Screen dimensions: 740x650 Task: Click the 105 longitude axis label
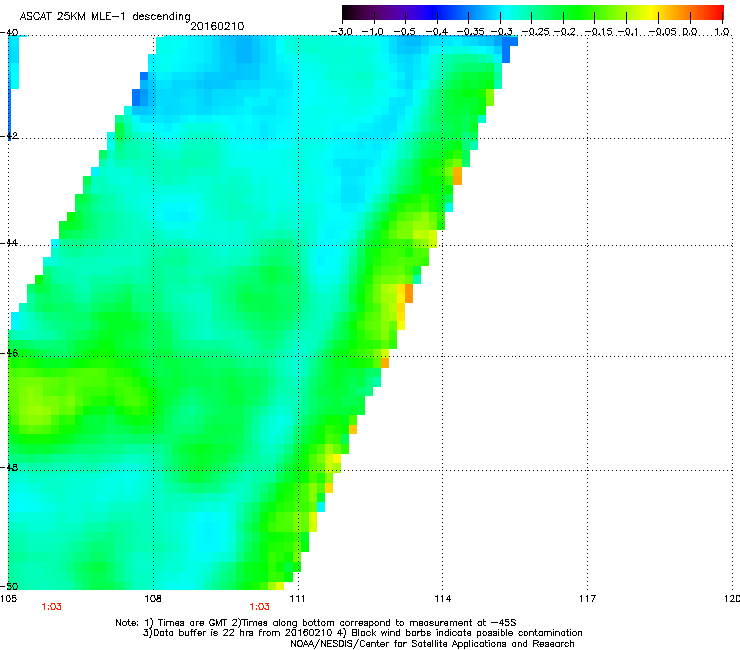9,599
